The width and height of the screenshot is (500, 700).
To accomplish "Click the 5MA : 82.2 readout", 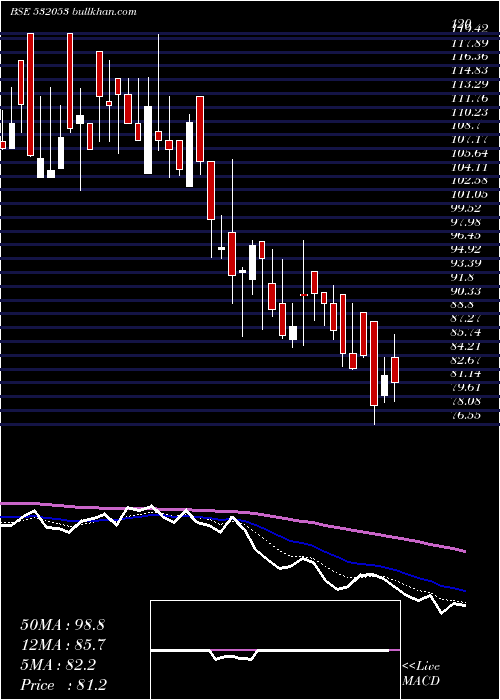I will click(x=58, y=665).
